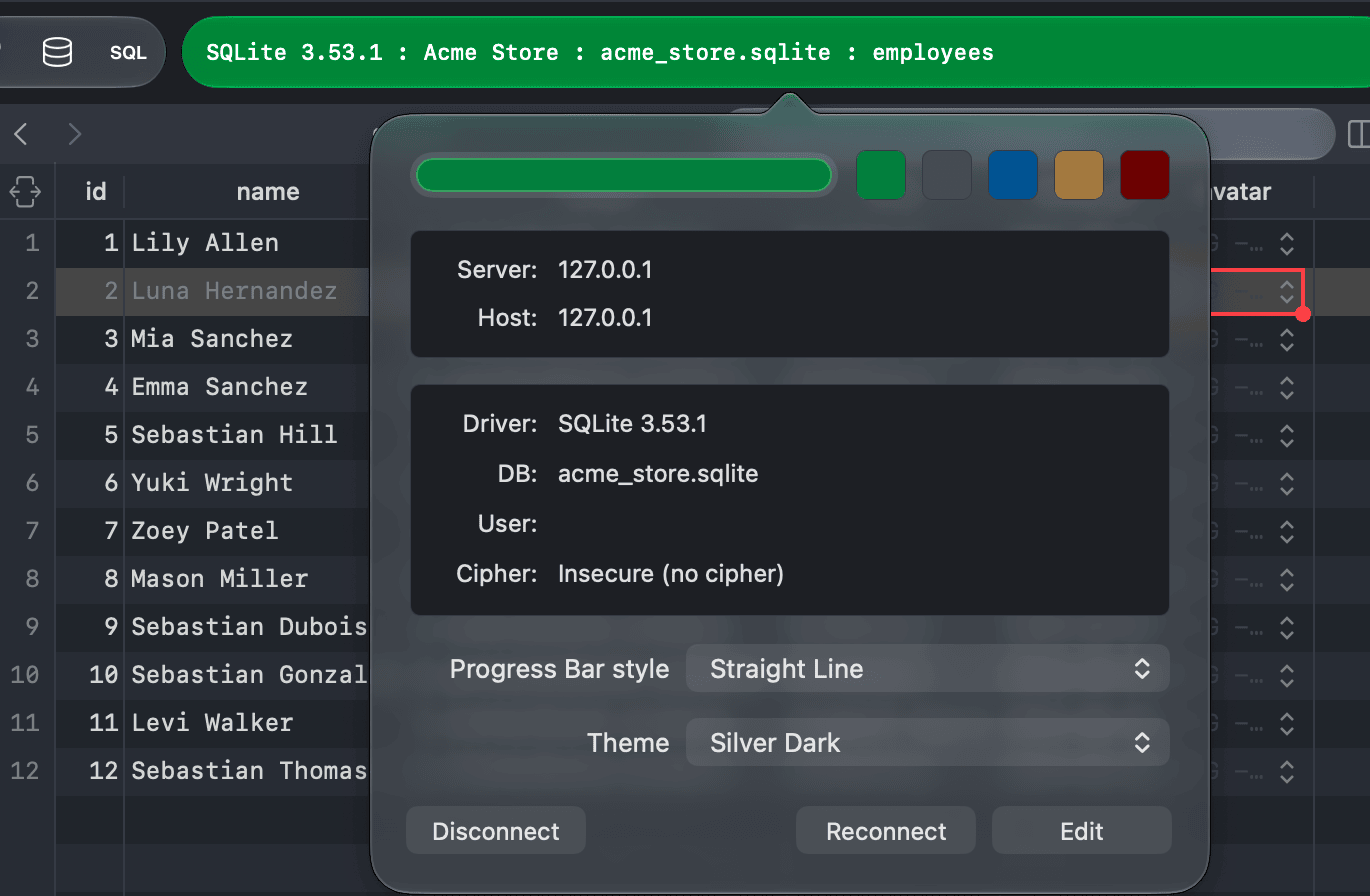The width and height of the screenshot is (1370, 896).
Task: Open avatar stepper for Lily Allen row
Action: pos(1288,243)
